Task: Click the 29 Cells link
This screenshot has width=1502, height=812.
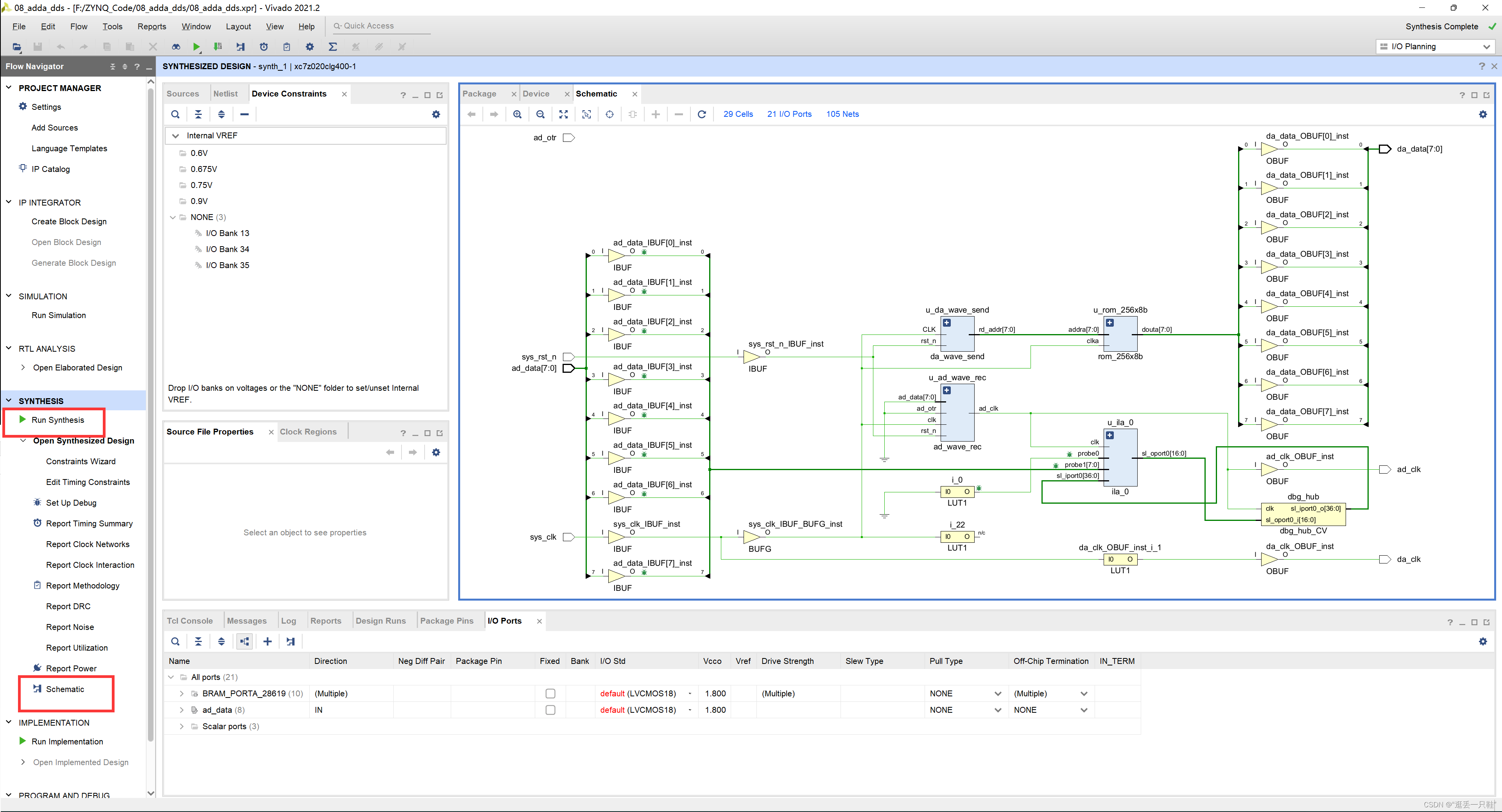Action: click(738, 114)
